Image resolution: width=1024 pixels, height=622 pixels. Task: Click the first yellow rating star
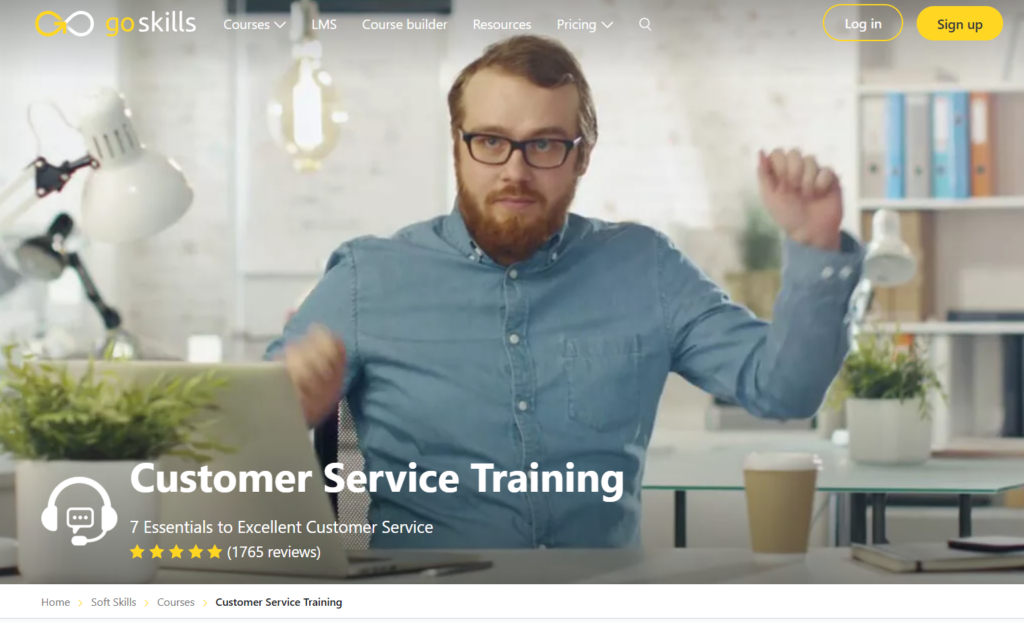(137, 552)
